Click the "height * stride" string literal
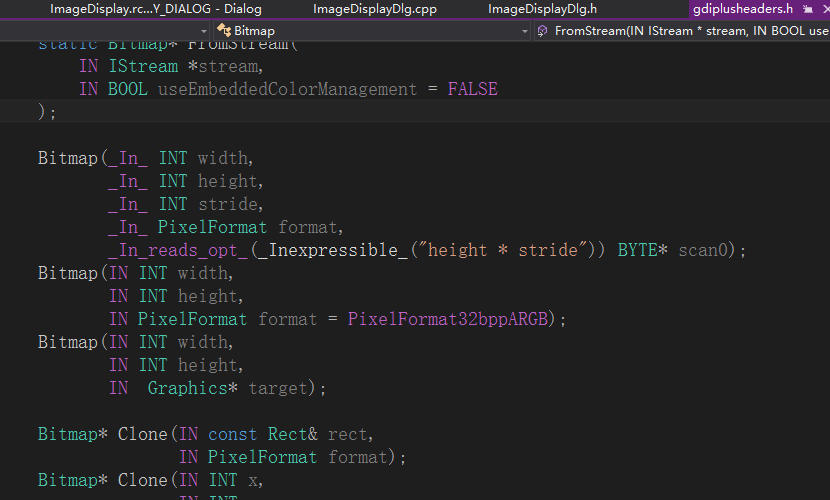The width and height of the screenshot is (830, 500). 503,250
